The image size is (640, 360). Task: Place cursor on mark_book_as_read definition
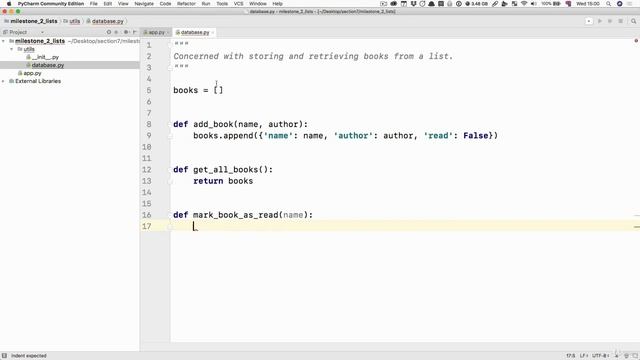(x=243, y=215)
